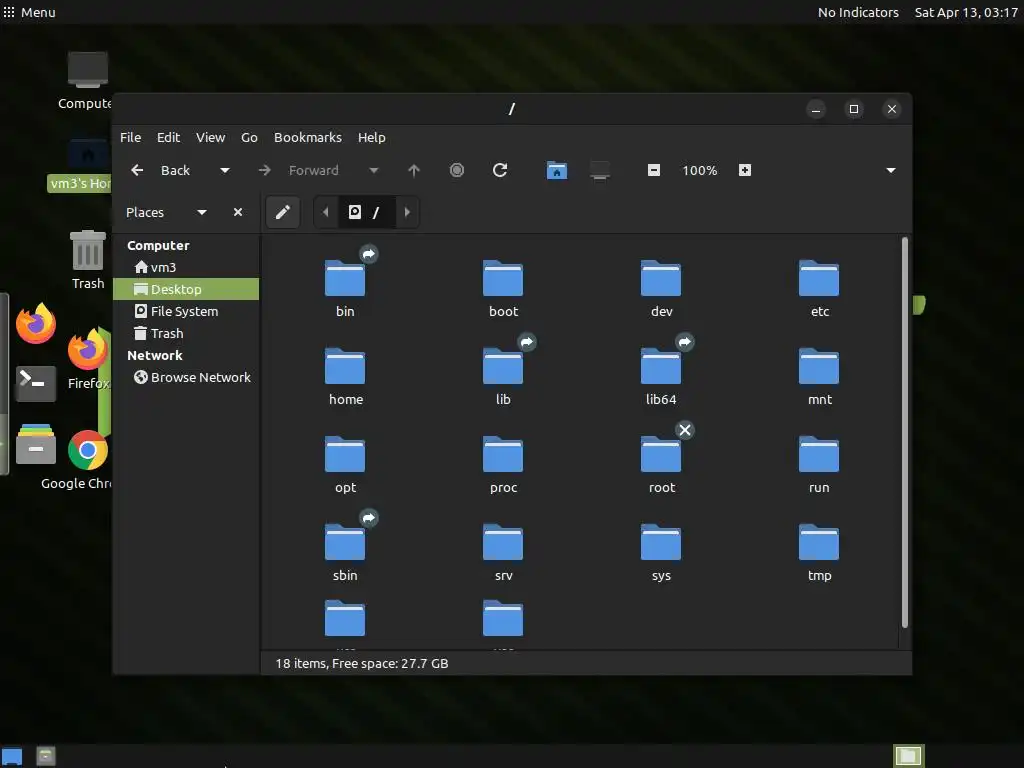
Task: Go up to the parent folder
Action: 413,170
